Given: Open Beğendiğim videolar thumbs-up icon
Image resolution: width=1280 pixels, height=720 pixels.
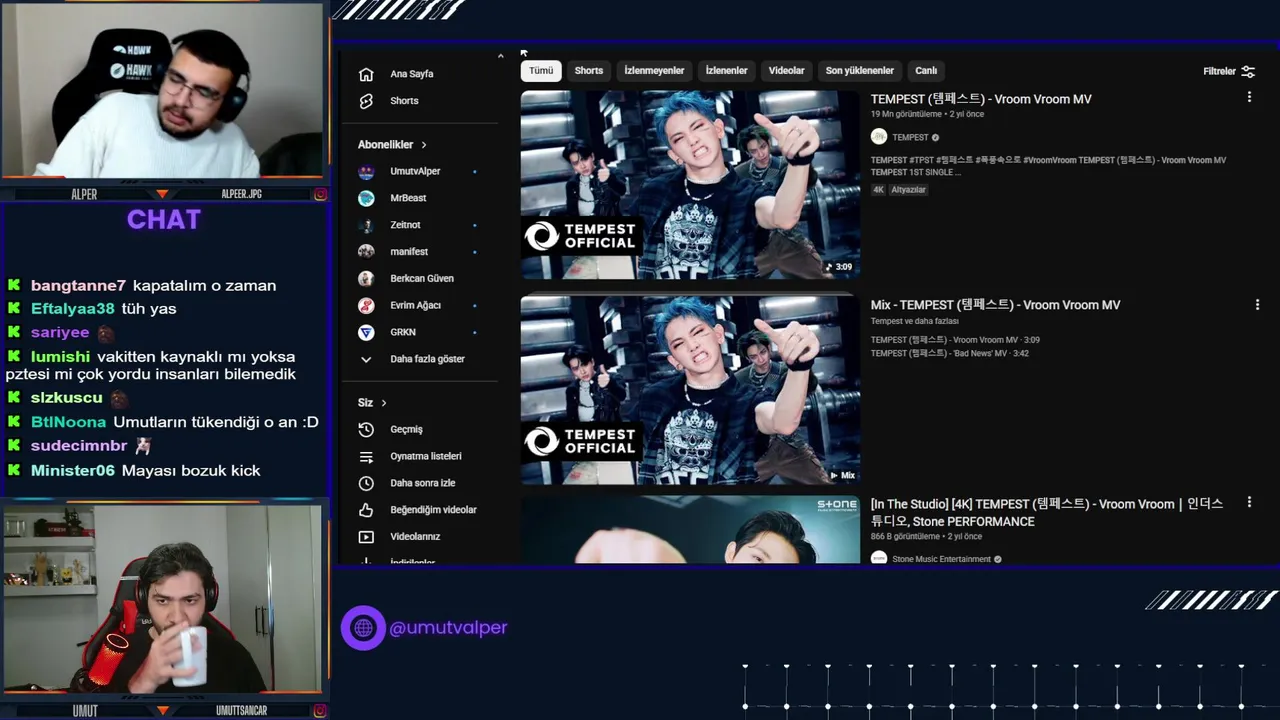Looking at the screenshot, I should (x=366, y=510).
